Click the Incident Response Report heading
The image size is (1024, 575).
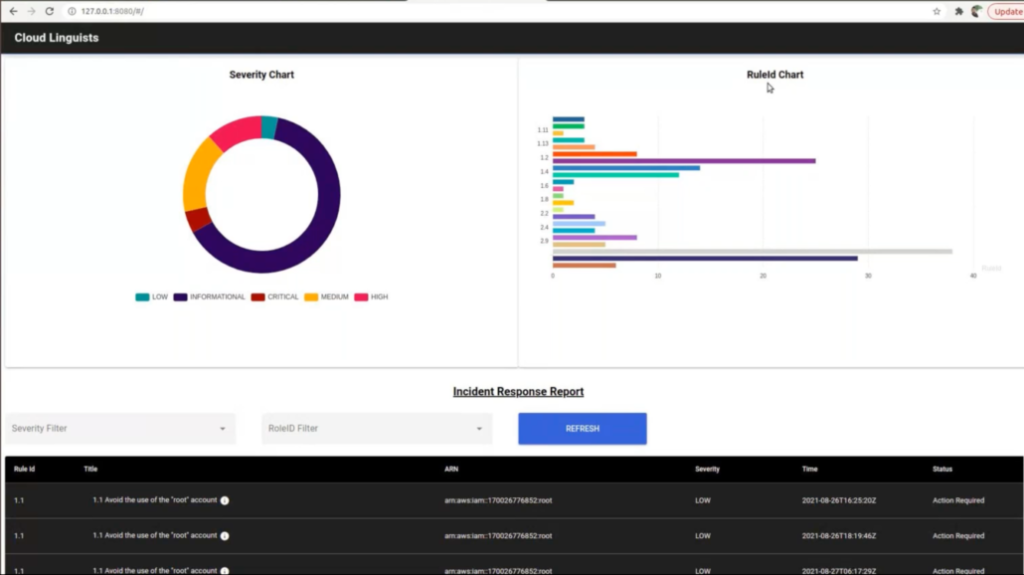[x=519, y=391]
